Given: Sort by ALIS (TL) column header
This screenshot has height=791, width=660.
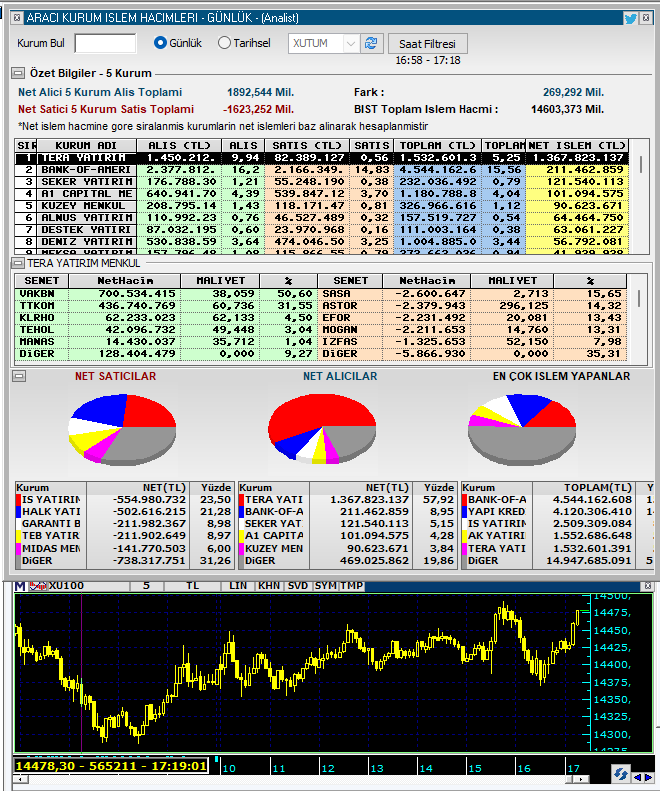Looking at the screenshot, I should [179, 146].
